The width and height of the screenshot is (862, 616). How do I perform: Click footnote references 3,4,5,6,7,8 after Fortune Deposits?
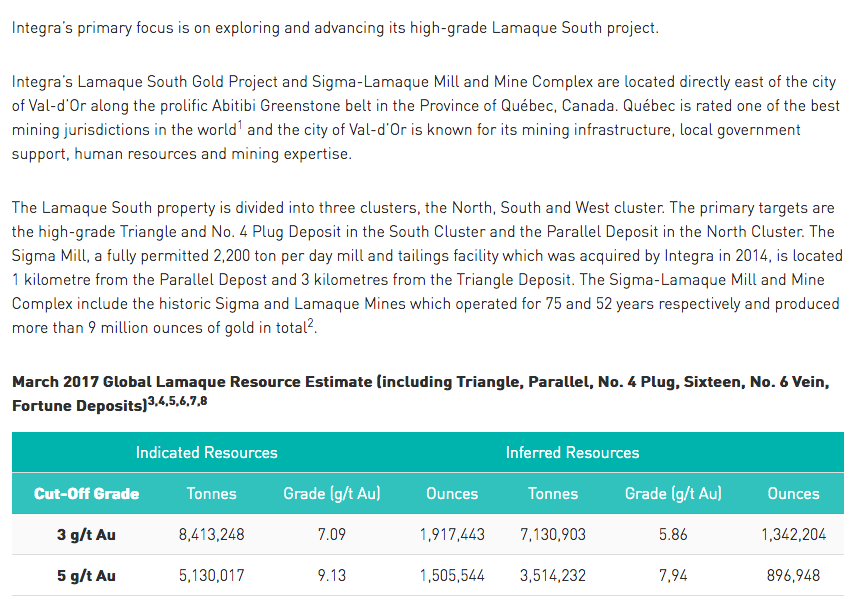[x=178, y=401]
